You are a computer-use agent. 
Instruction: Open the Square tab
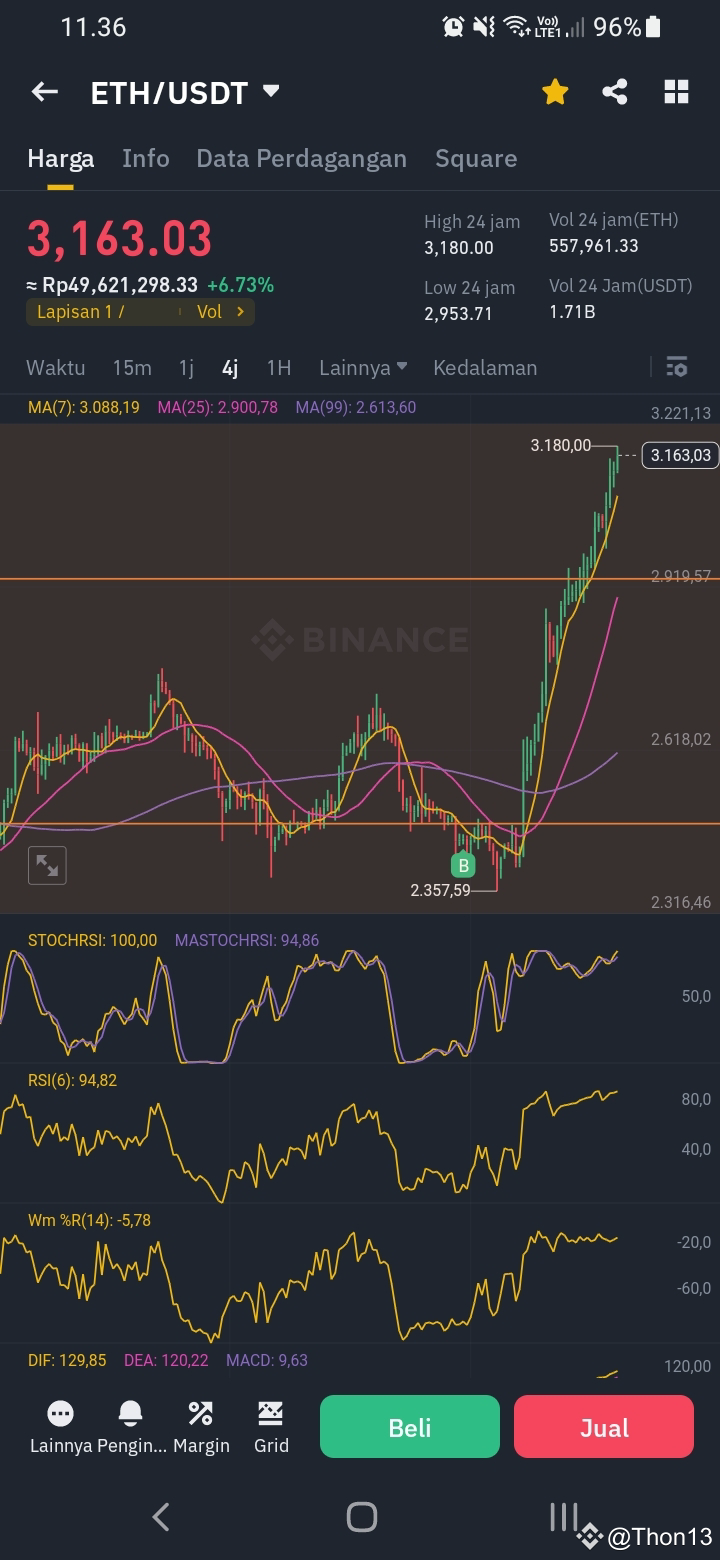coord(476,158)
